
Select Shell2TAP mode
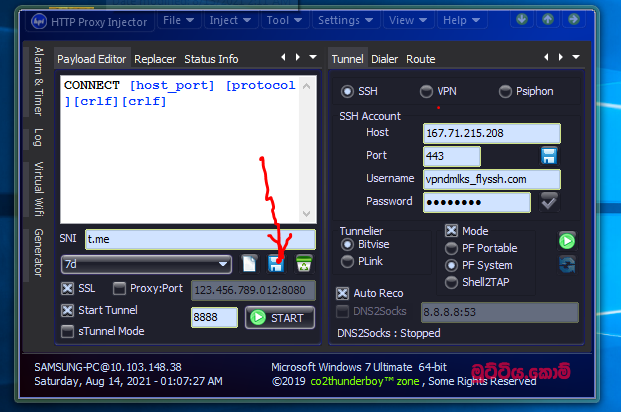point(451,282)
